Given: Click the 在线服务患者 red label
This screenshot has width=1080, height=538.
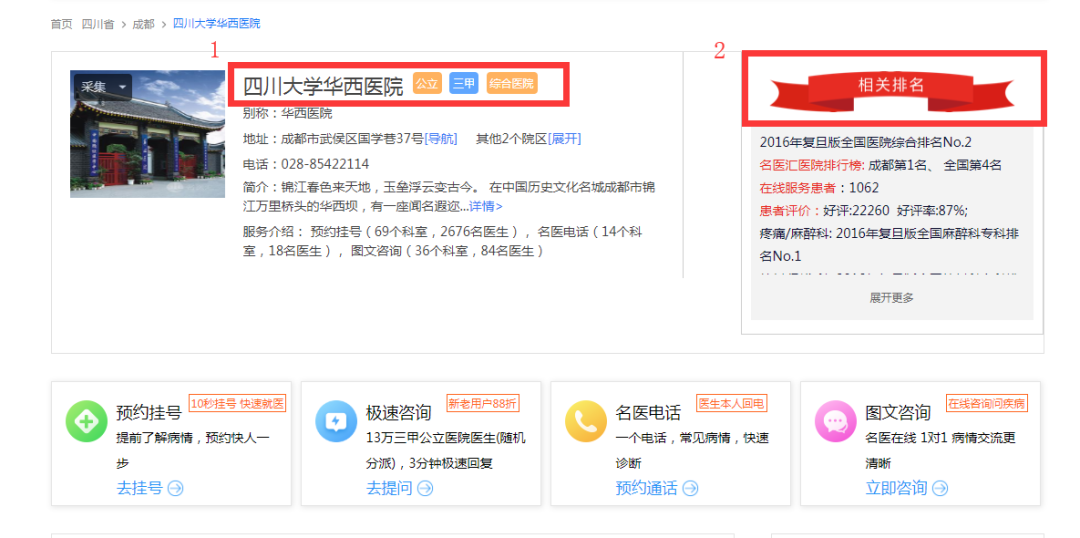Looking at the screenshot, I should coord(797,188).
